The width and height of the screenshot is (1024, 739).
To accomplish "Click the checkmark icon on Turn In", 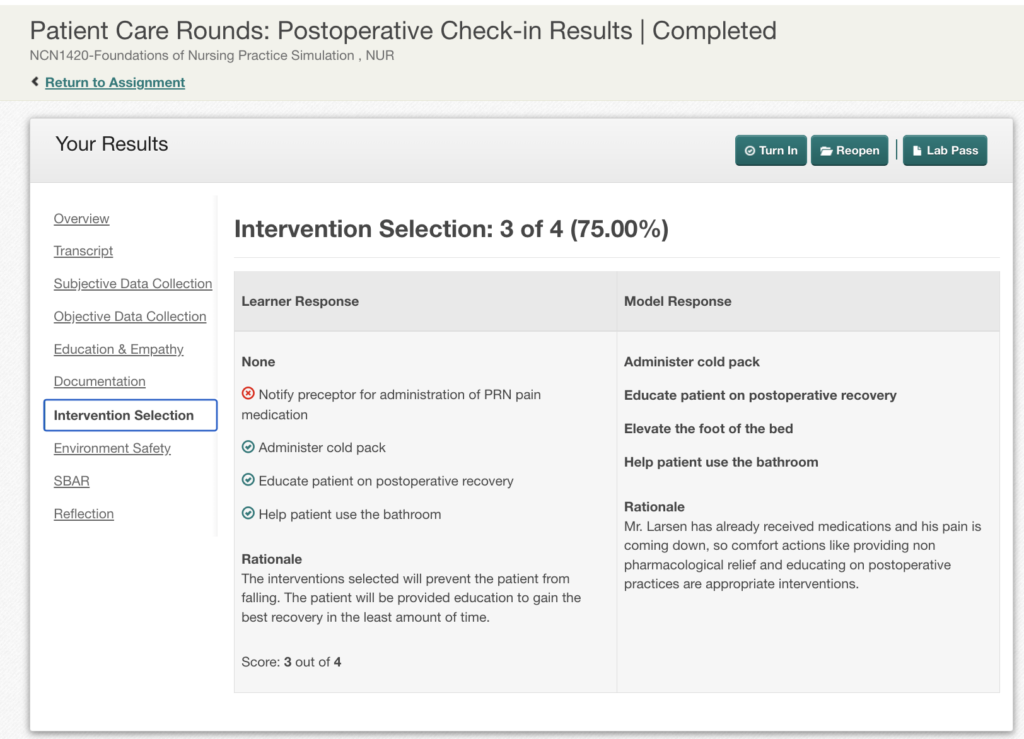I will [x=750, y=151].
